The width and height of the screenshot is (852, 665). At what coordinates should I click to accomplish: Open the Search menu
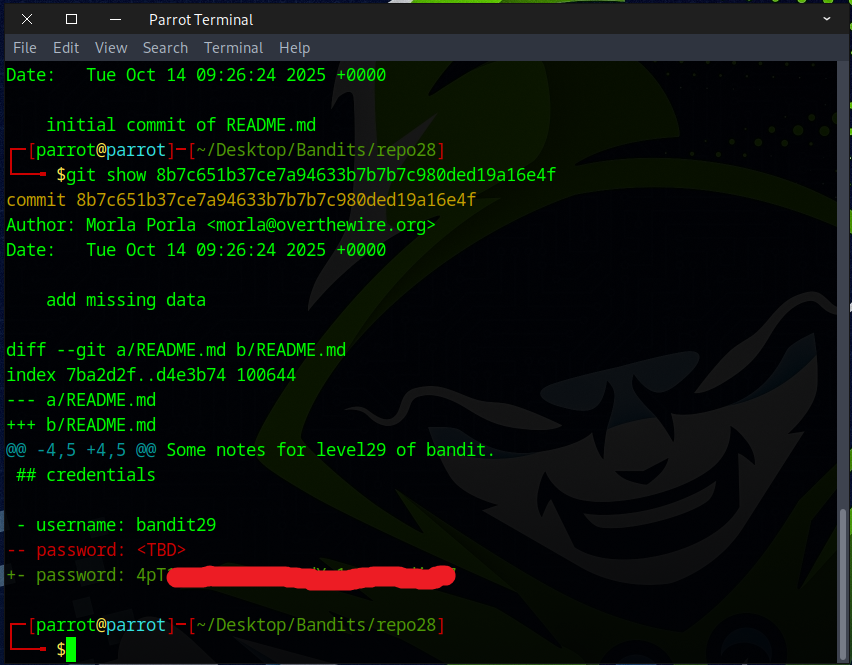[165, 48]
